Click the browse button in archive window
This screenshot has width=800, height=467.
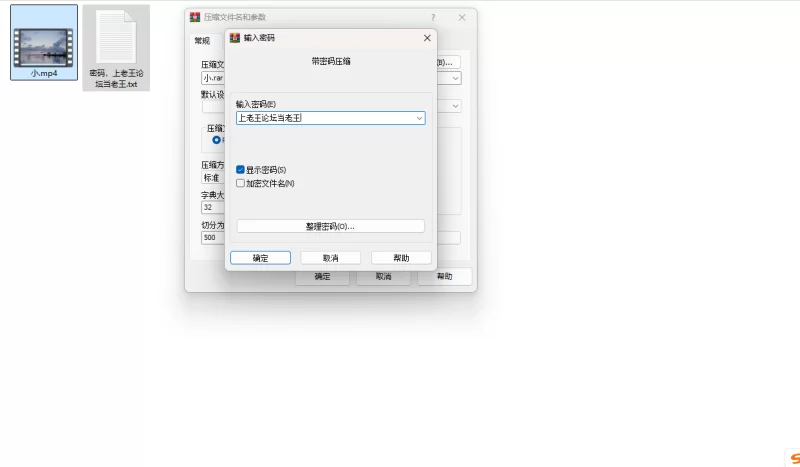click(448, 62)
